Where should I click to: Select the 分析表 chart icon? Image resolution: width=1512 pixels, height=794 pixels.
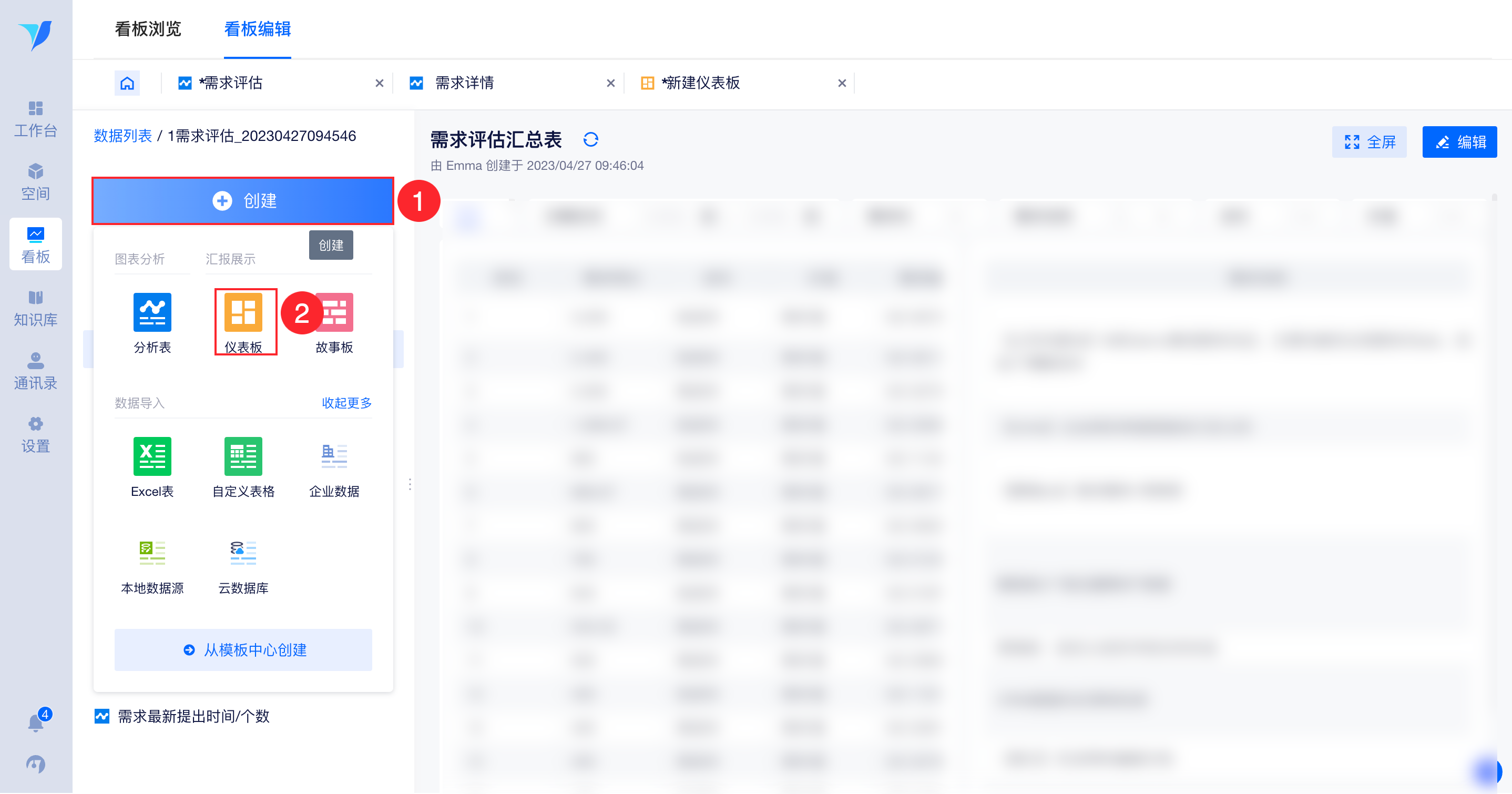click(x=152, y=312)
